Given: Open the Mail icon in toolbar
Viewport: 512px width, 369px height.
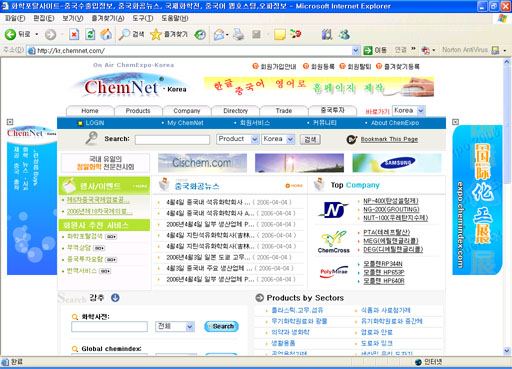Looking at the screenshot, I should pos(219,34).
